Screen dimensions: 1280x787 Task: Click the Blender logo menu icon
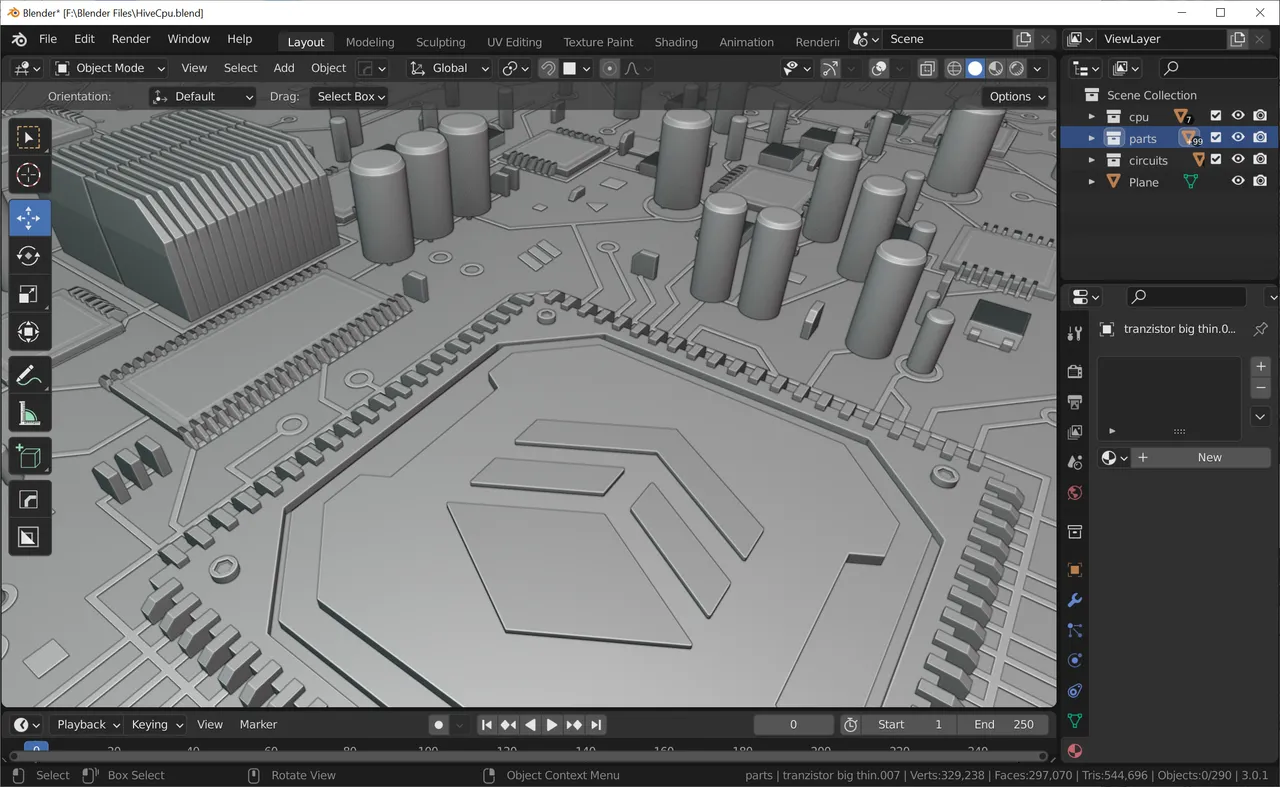(19, 39)
